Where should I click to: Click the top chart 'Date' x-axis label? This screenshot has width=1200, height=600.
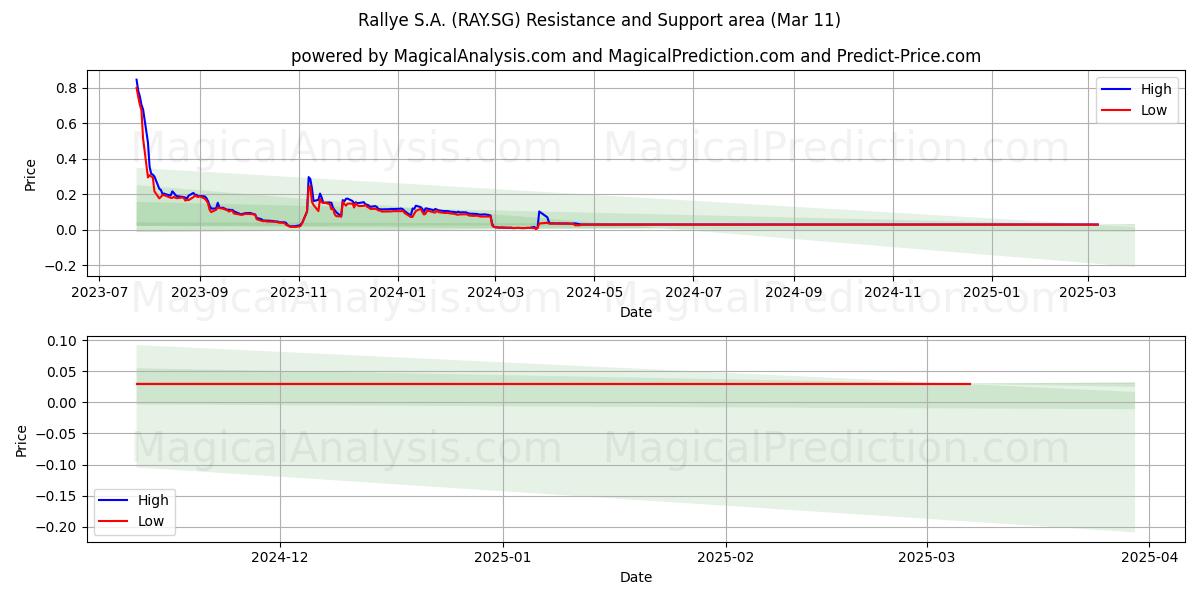(x=636, y=312)
